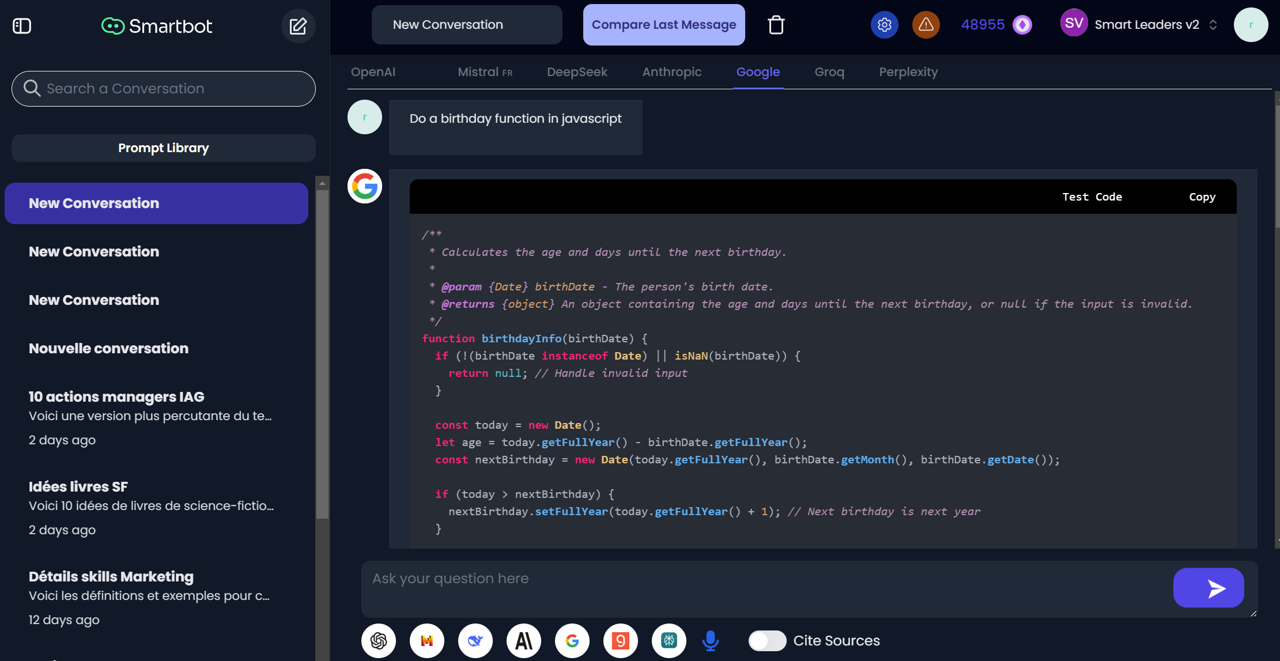
Task: Open the Smart Leaders v2 workspace dropdown
Action: tap(1140, 25)
